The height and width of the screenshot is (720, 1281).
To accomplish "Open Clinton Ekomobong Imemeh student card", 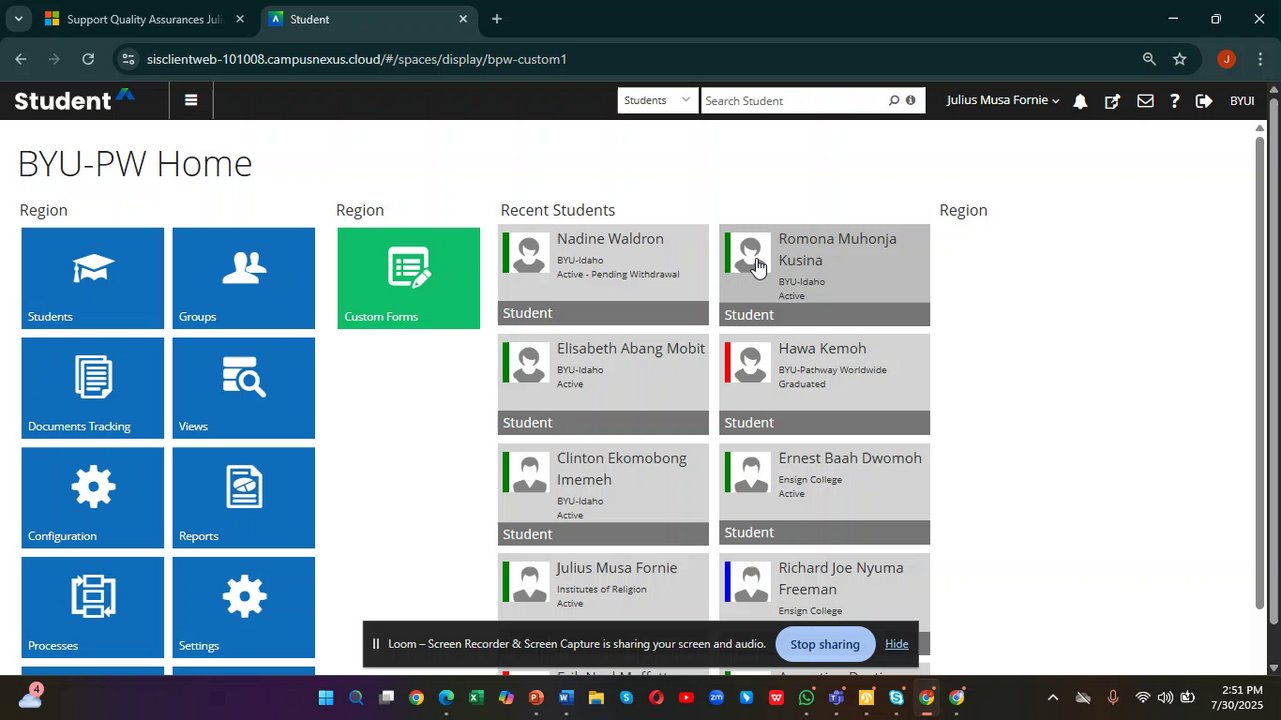I will coord(603,495).
